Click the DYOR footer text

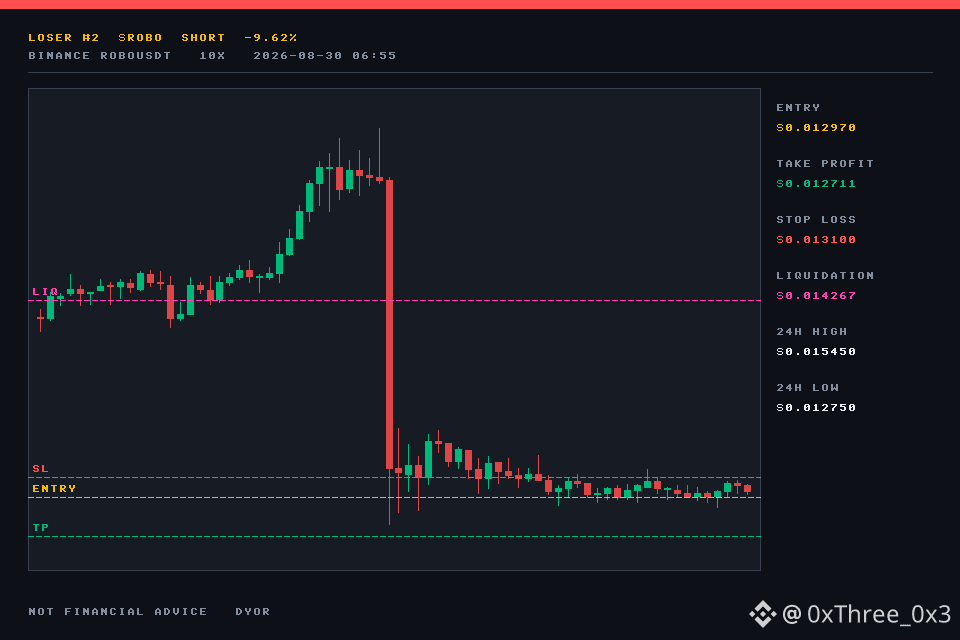coord(253,611)
